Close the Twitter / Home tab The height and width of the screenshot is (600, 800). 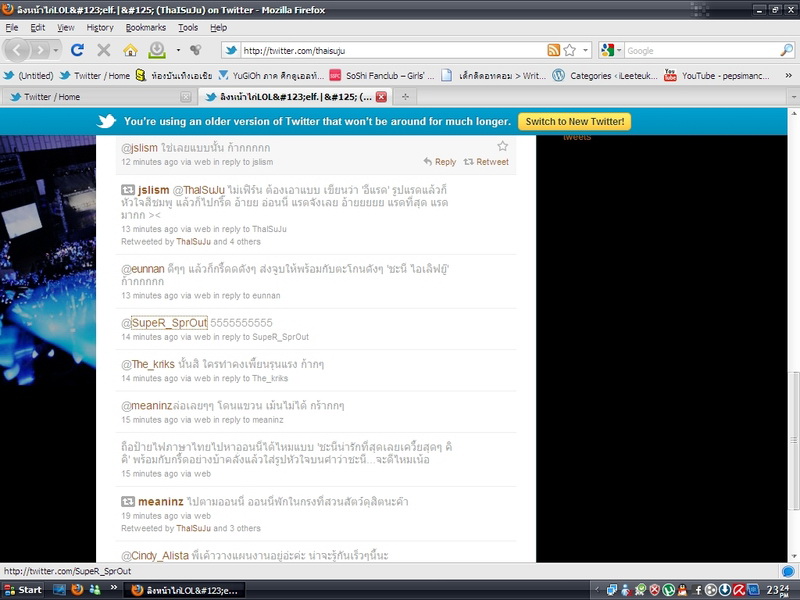click(186, 97)
